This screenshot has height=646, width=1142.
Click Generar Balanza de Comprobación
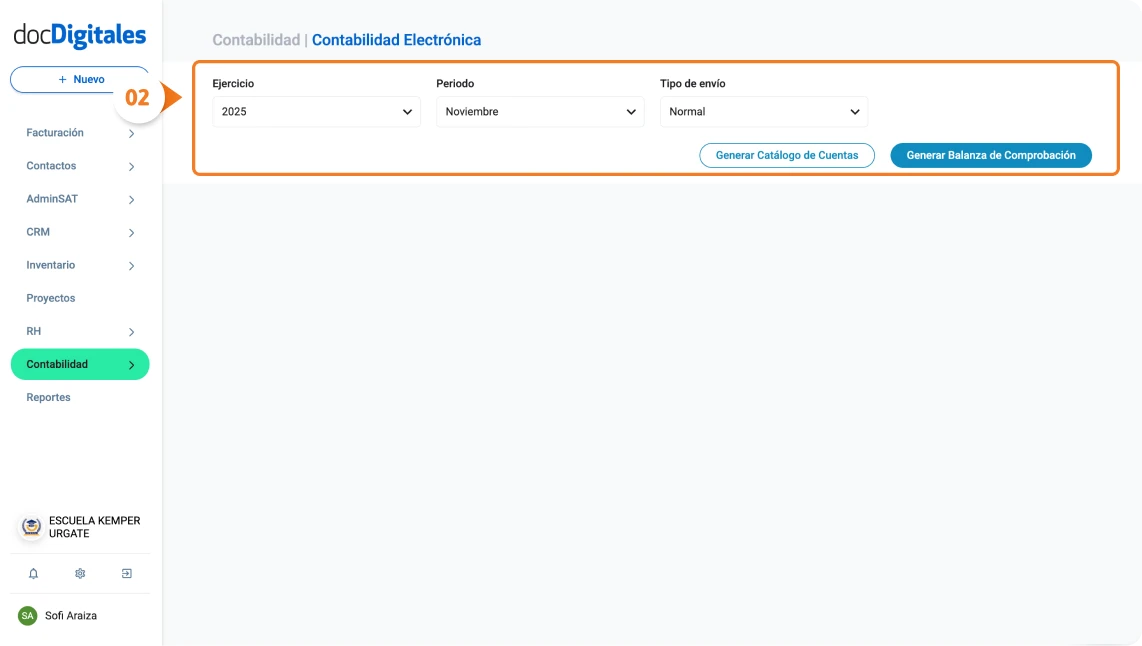991,155
